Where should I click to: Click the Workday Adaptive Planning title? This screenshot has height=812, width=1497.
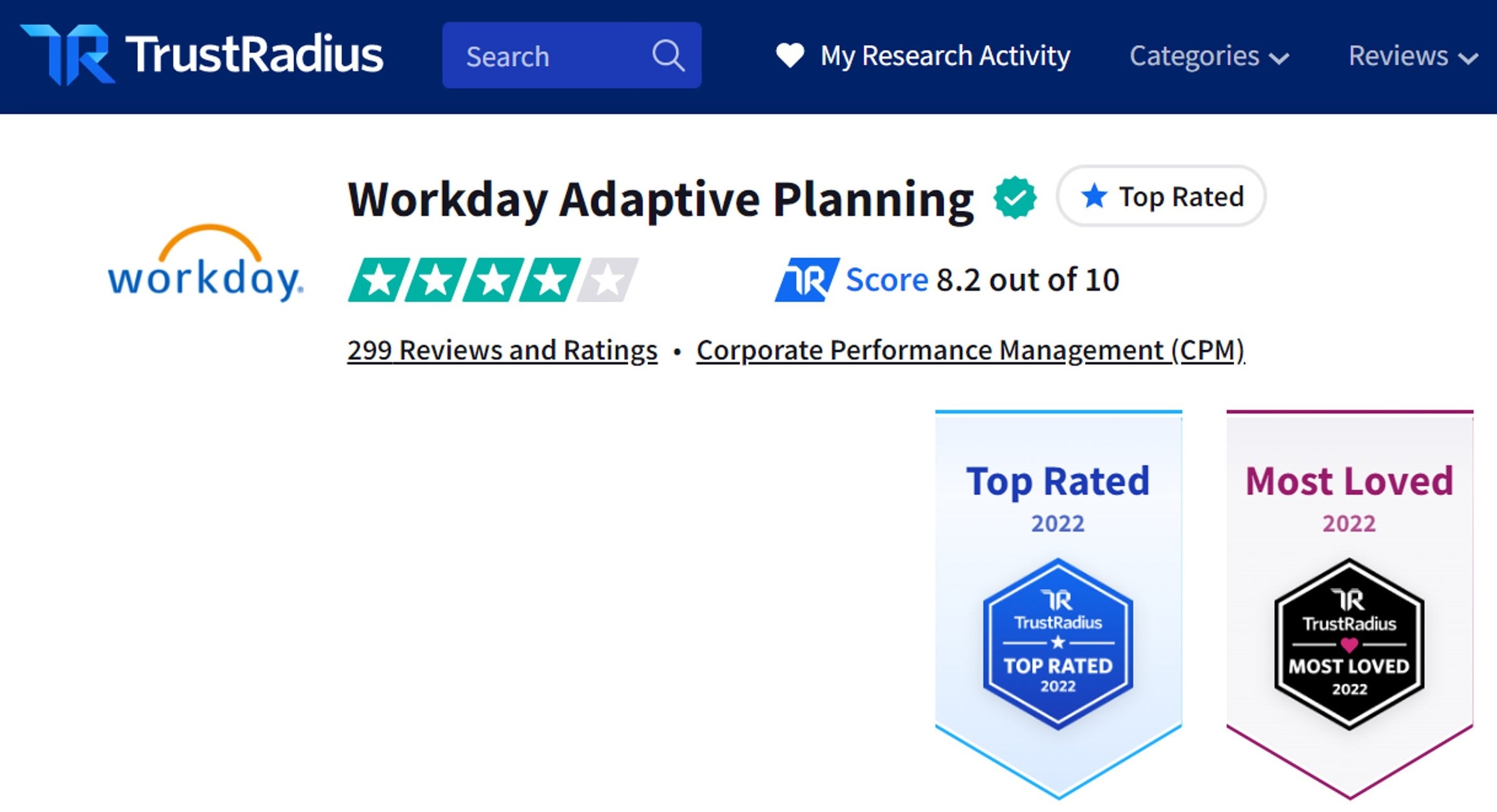(660, 199)
